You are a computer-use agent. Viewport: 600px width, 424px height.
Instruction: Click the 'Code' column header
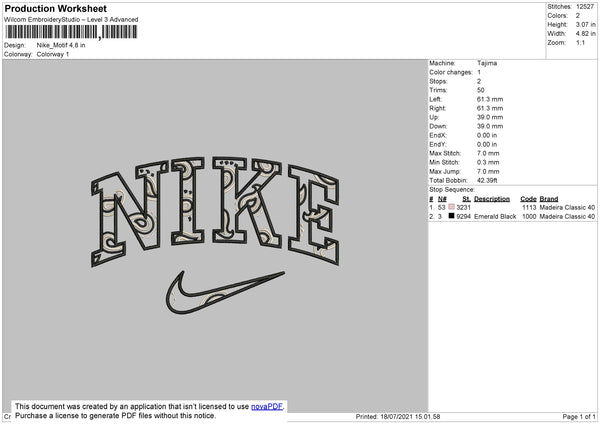[528, 199]
